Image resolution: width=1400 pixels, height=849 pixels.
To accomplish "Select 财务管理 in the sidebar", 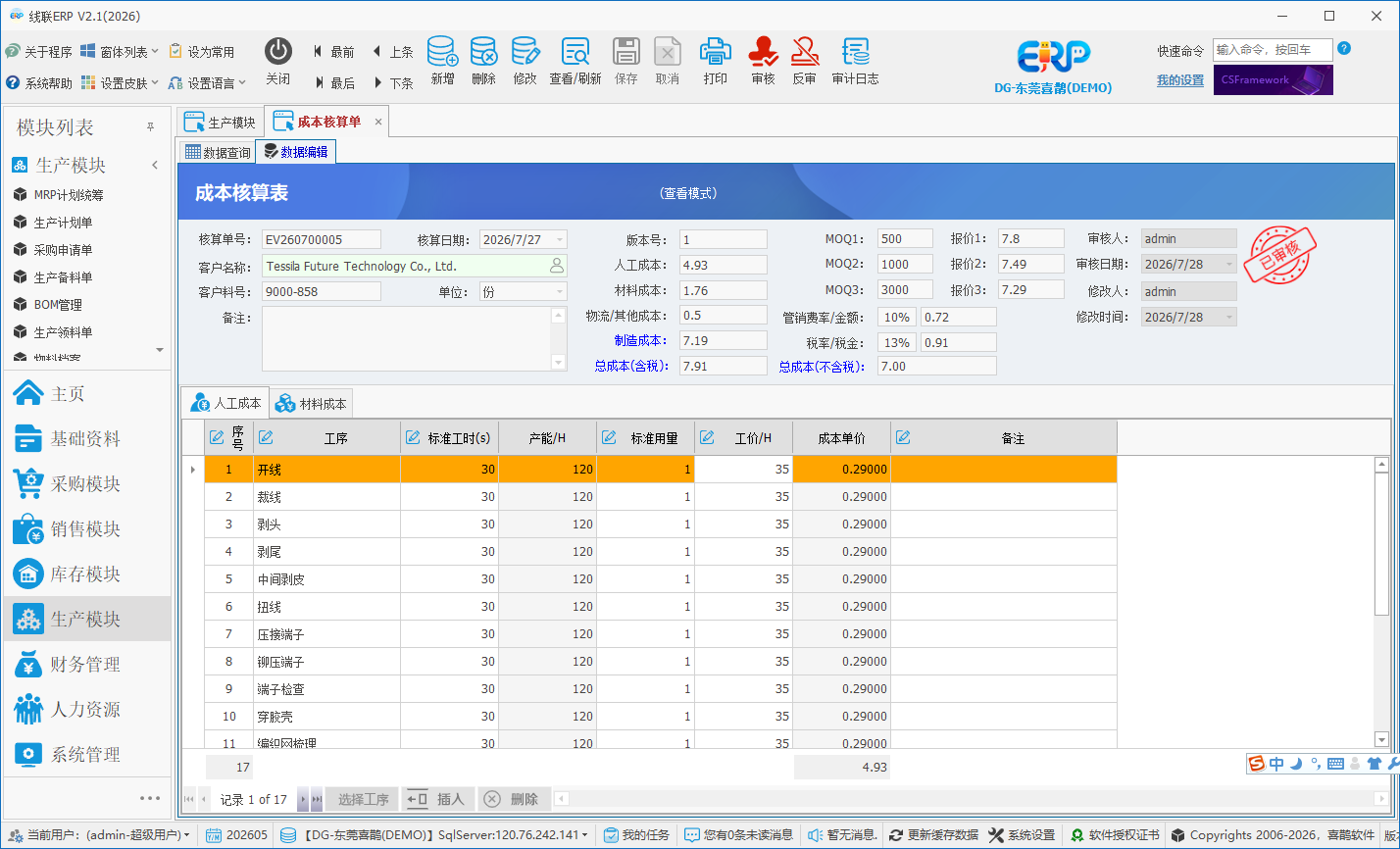I will (87, 665).
